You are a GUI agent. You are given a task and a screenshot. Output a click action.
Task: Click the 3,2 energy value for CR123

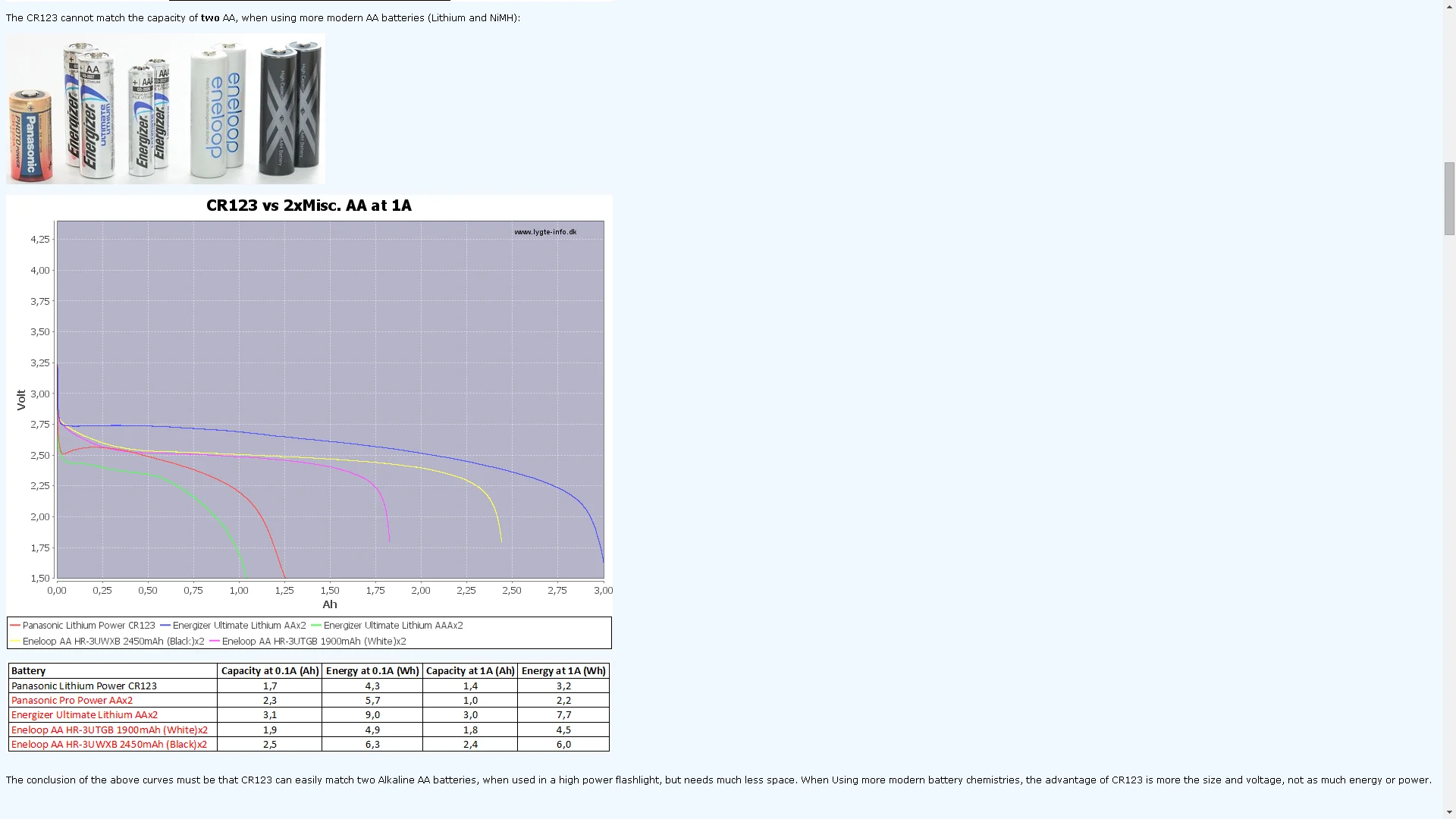[563, 686]
